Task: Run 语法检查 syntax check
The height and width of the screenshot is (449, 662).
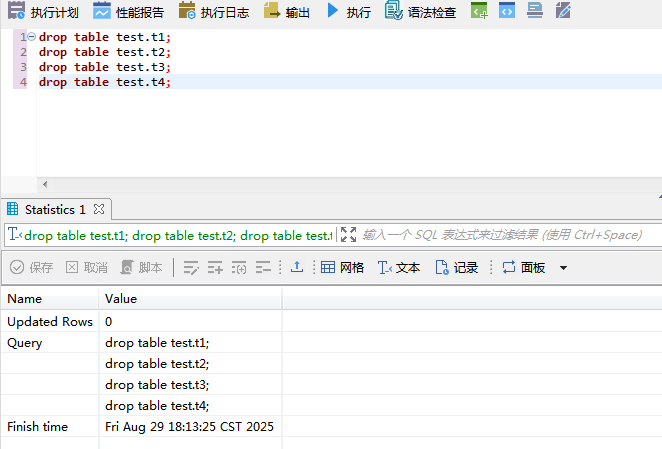Action: click(421, 12)
